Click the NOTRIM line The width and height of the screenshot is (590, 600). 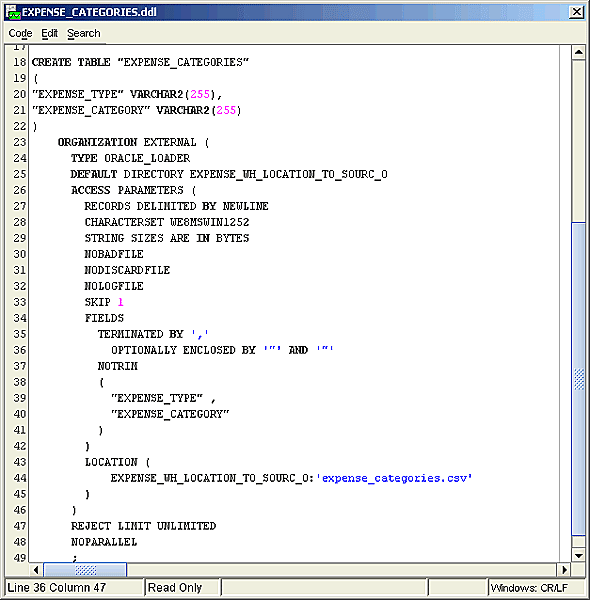pyautogui.click(x=117, y=366)
